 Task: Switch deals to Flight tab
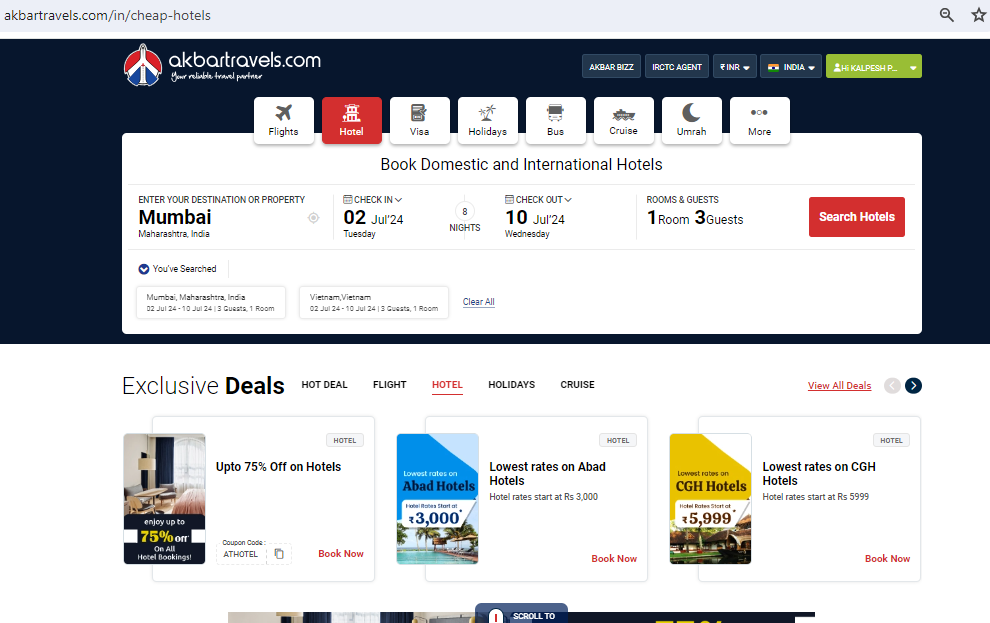tap(390, 384)
